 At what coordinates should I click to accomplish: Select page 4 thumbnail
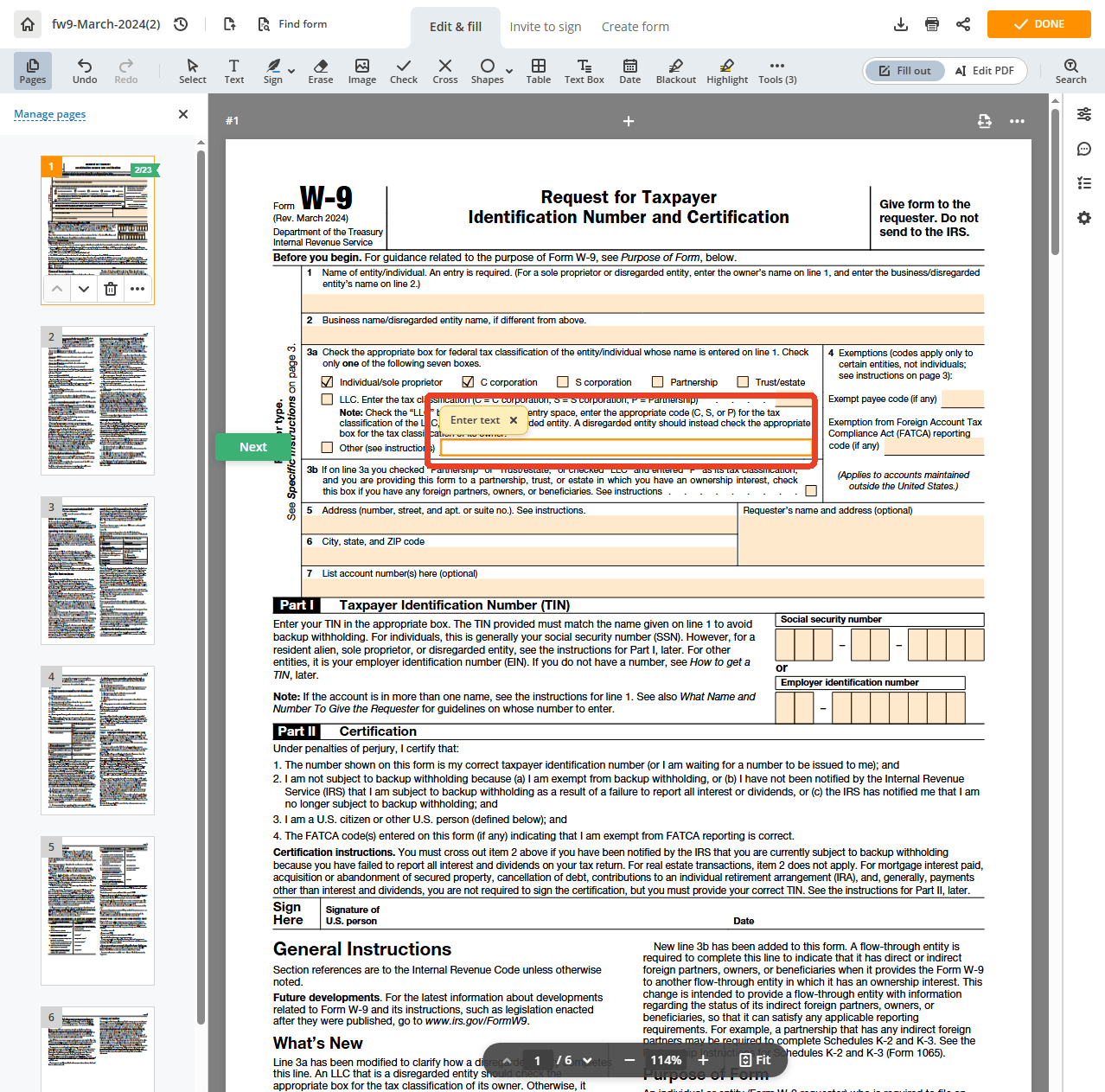click(x=98, y=740)
